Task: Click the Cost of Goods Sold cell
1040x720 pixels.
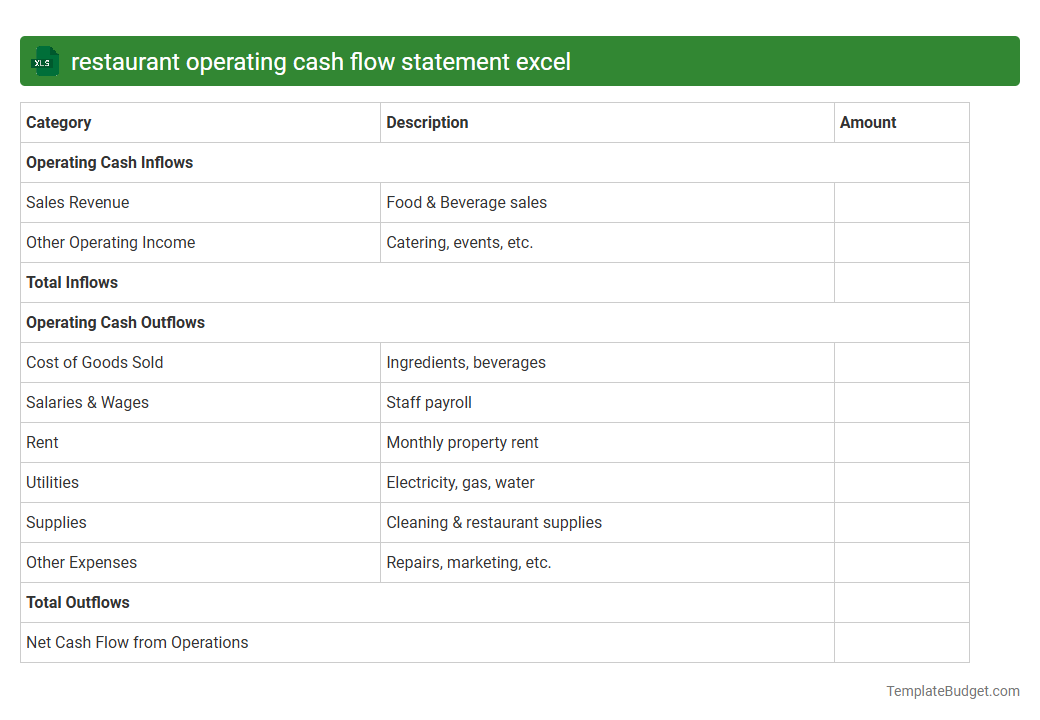Action: point(94,362)
